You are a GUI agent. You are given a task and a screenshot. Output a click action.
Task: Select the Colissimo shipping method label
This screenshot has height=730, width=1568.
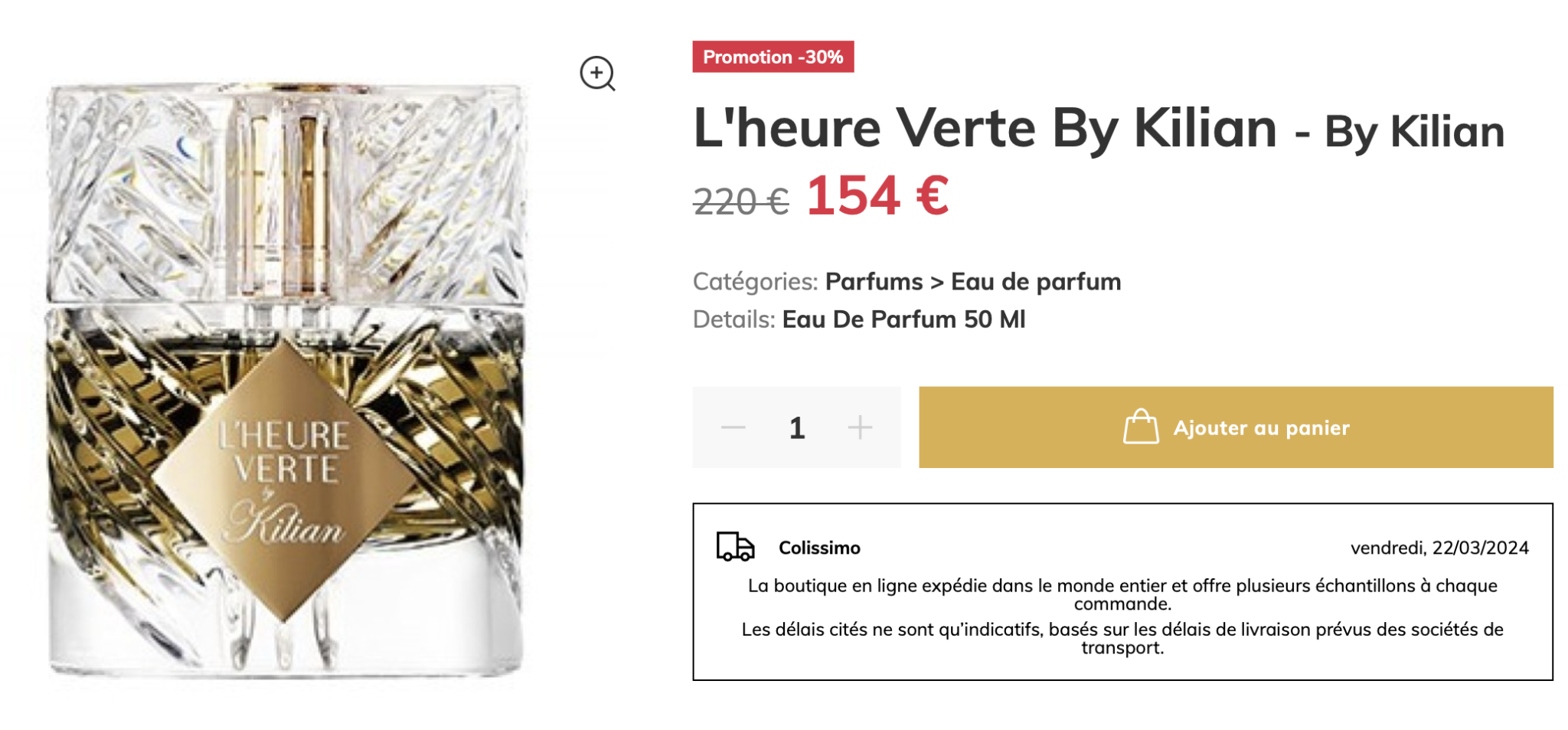pyautogui.click(x=819, y=548)
